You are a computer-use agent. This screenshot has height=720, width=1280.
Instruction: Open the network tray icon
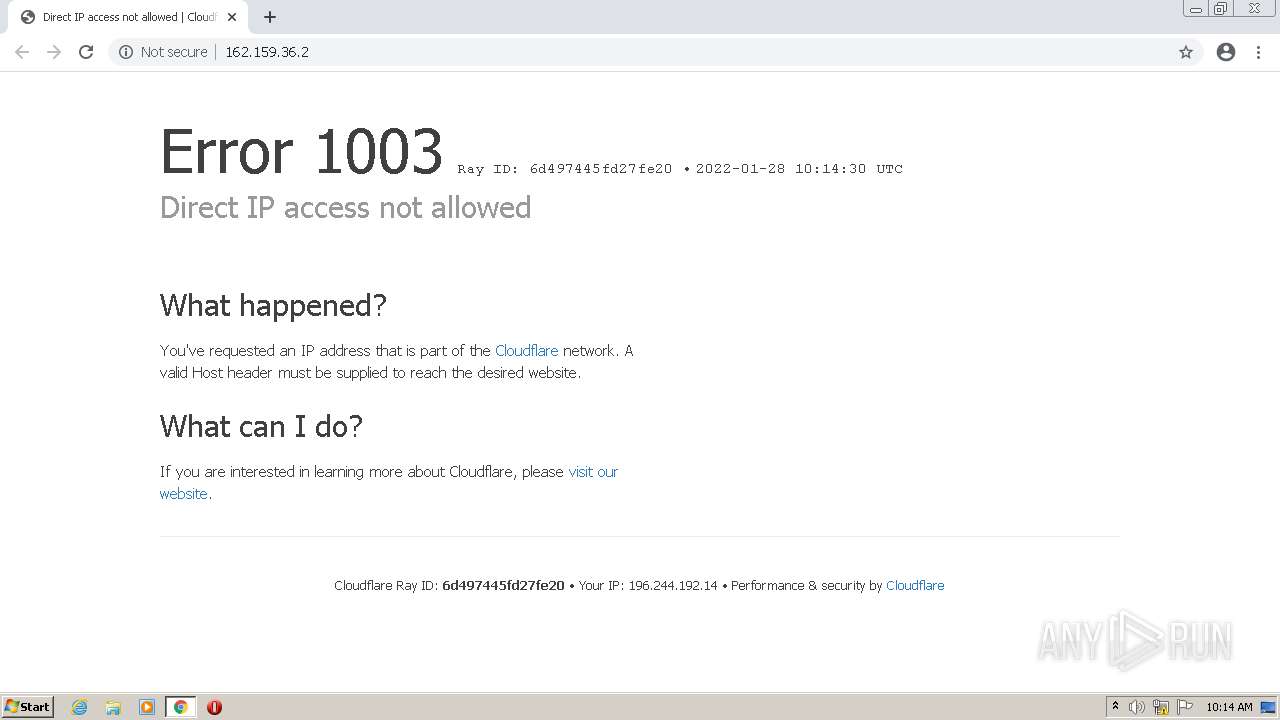point(1161,707)
